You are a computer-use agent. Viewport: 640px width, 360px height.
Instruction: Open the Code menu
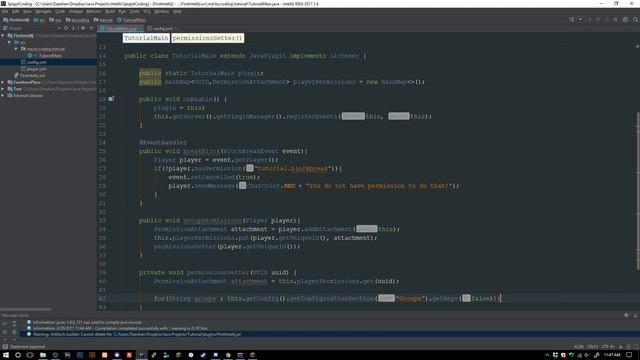pos(60,11)
